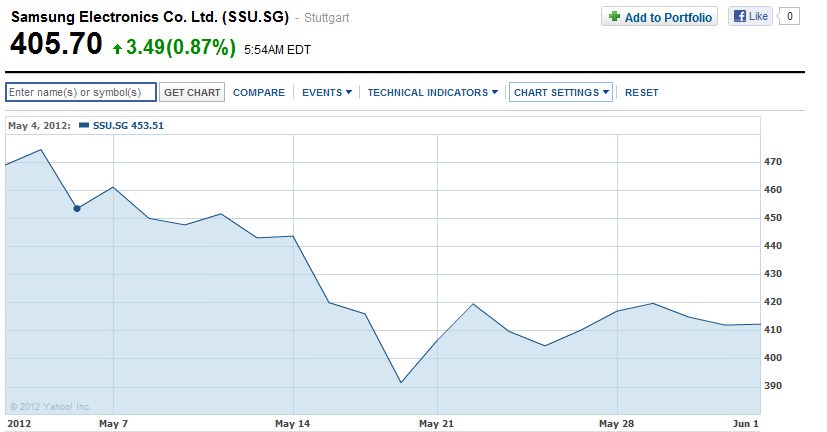
Task: Click the 5:54AM EDT timestamp
Action: coord(277,50)
